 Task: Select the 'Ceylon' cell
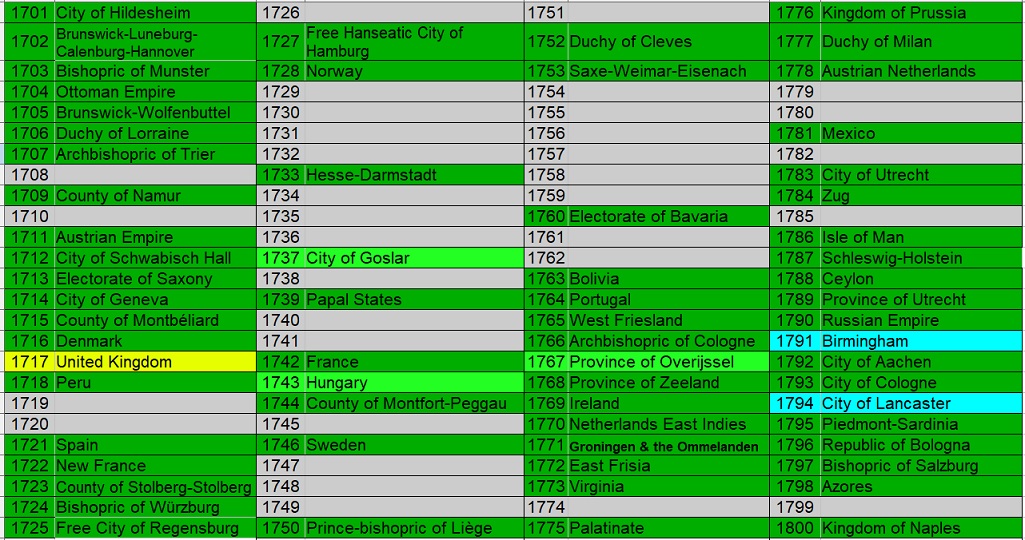click(x=922, y=279)
